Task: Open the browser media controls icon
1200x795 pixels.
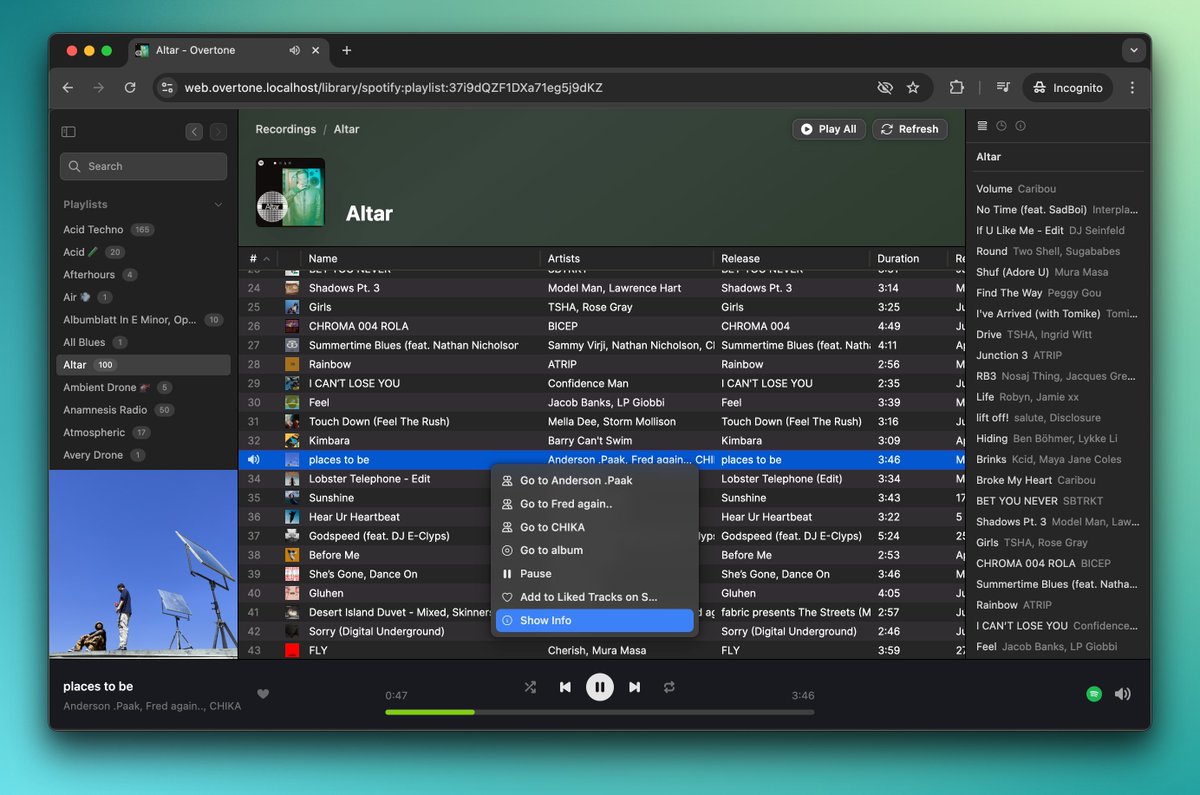Action: [1003, 88]
